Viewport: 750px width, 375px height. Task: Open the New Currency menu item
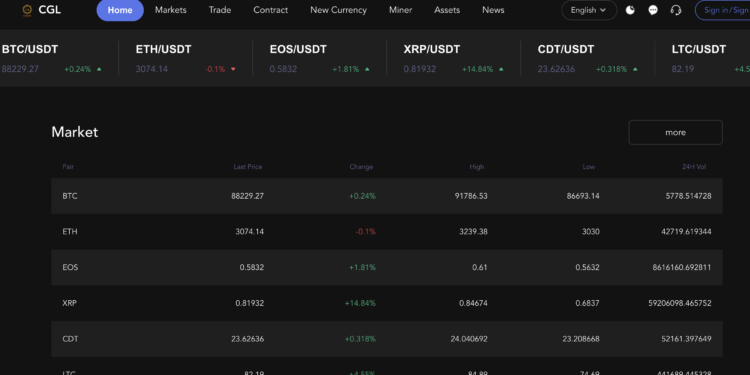point(339,10)
